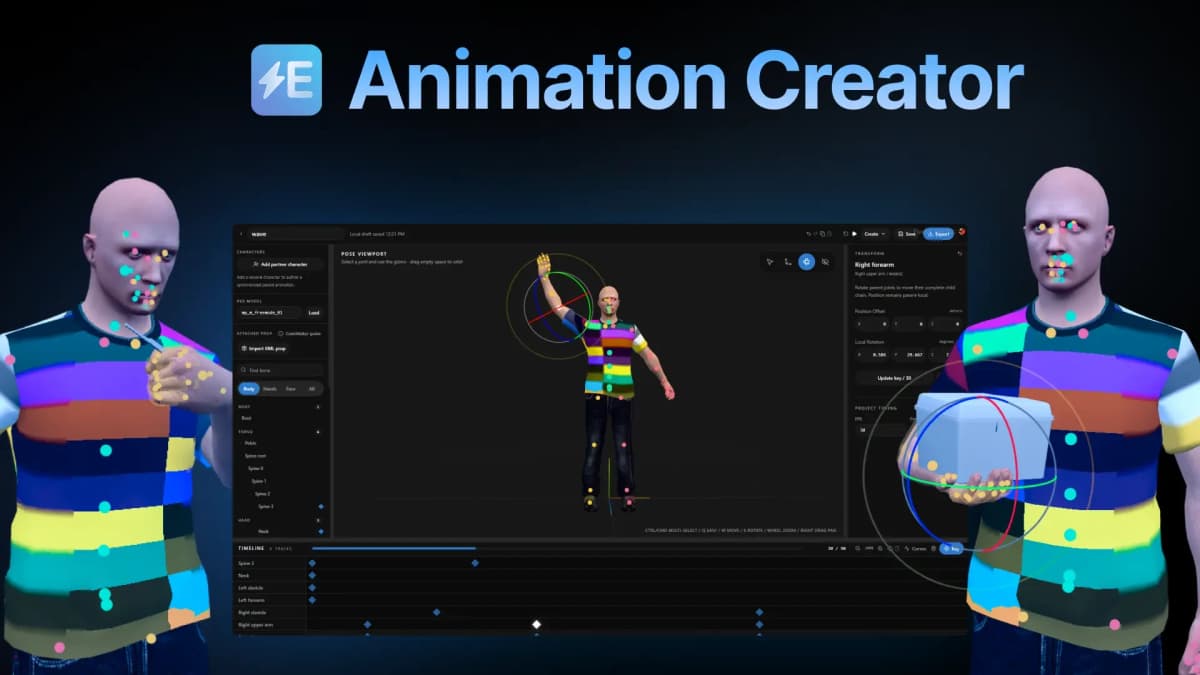The width and height of the screenshot is (1200, 675).
Task: Select the bone chain tool in viewport
Action: pos(788,262)
